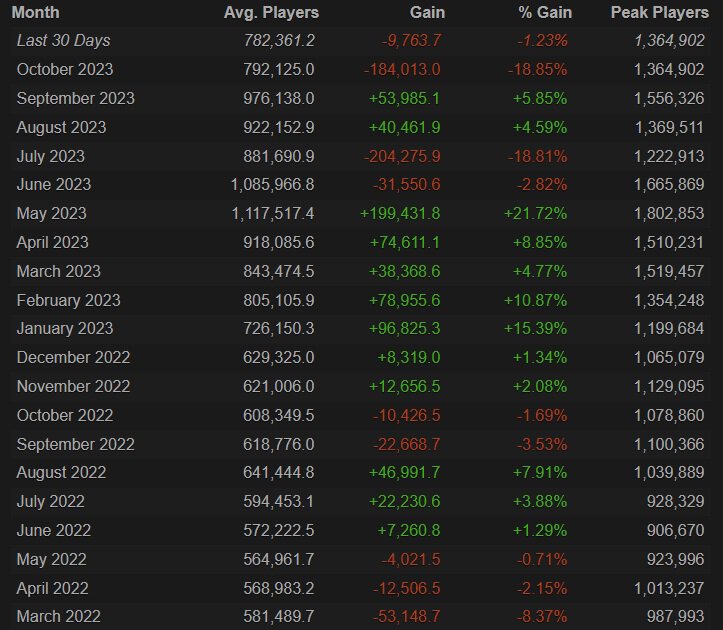Click the January 2023 row label
Viewport: 723px width, 630px height.
point(65,329)
